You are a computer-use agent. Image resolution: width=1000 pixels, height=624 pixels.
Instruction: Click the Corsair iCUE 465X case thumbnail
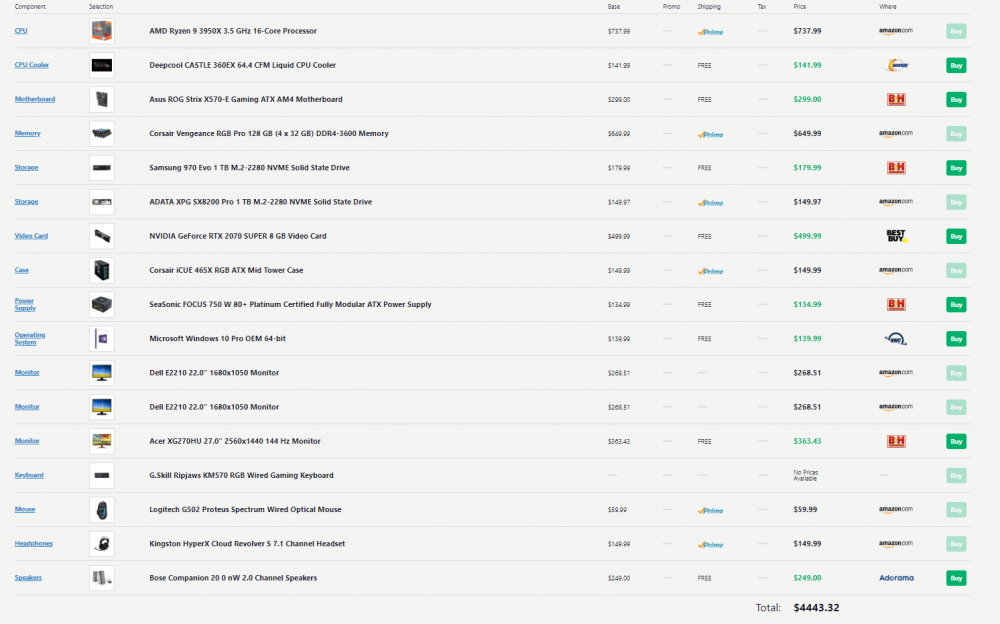(102, 270)
